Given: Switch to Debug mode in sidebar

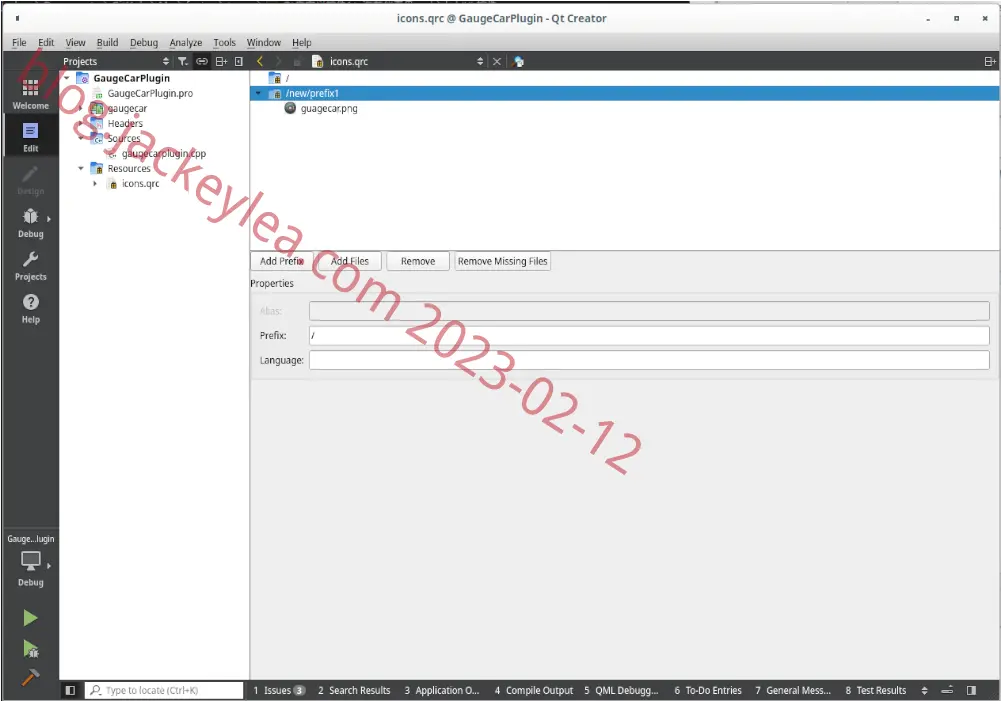Looking at the screenshot, I should pyautogui.click(x=30, y=223).
